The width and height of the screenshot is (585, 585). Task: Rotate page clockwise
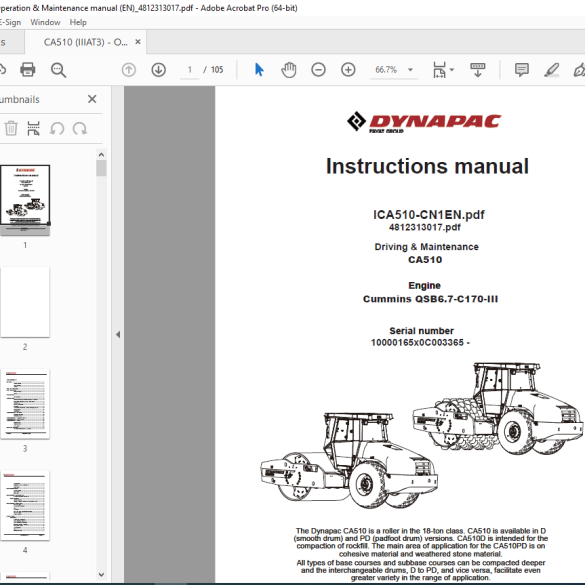[80, 128]
